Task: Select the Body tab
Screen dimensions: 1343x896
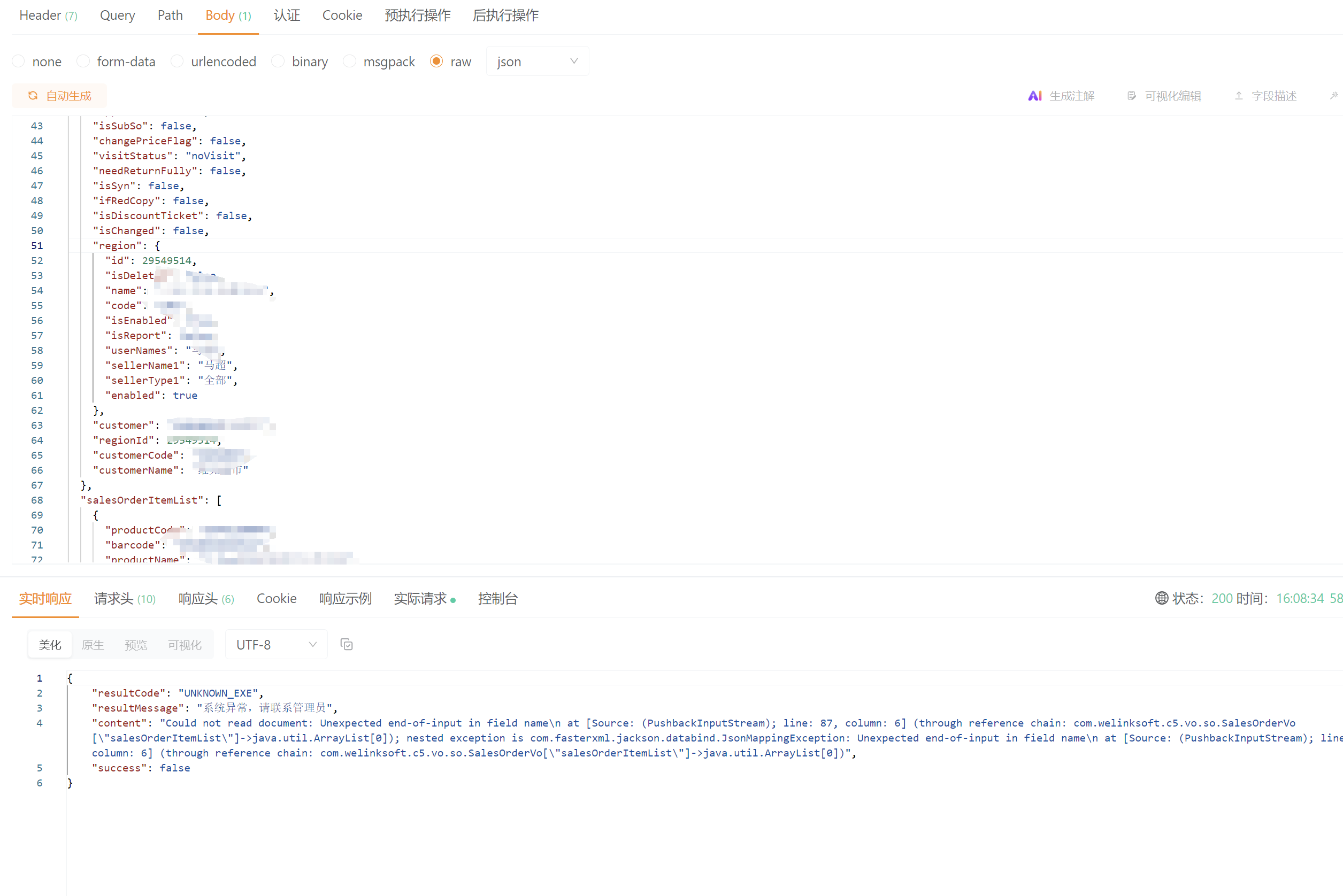Action: (x=228, y=16)
